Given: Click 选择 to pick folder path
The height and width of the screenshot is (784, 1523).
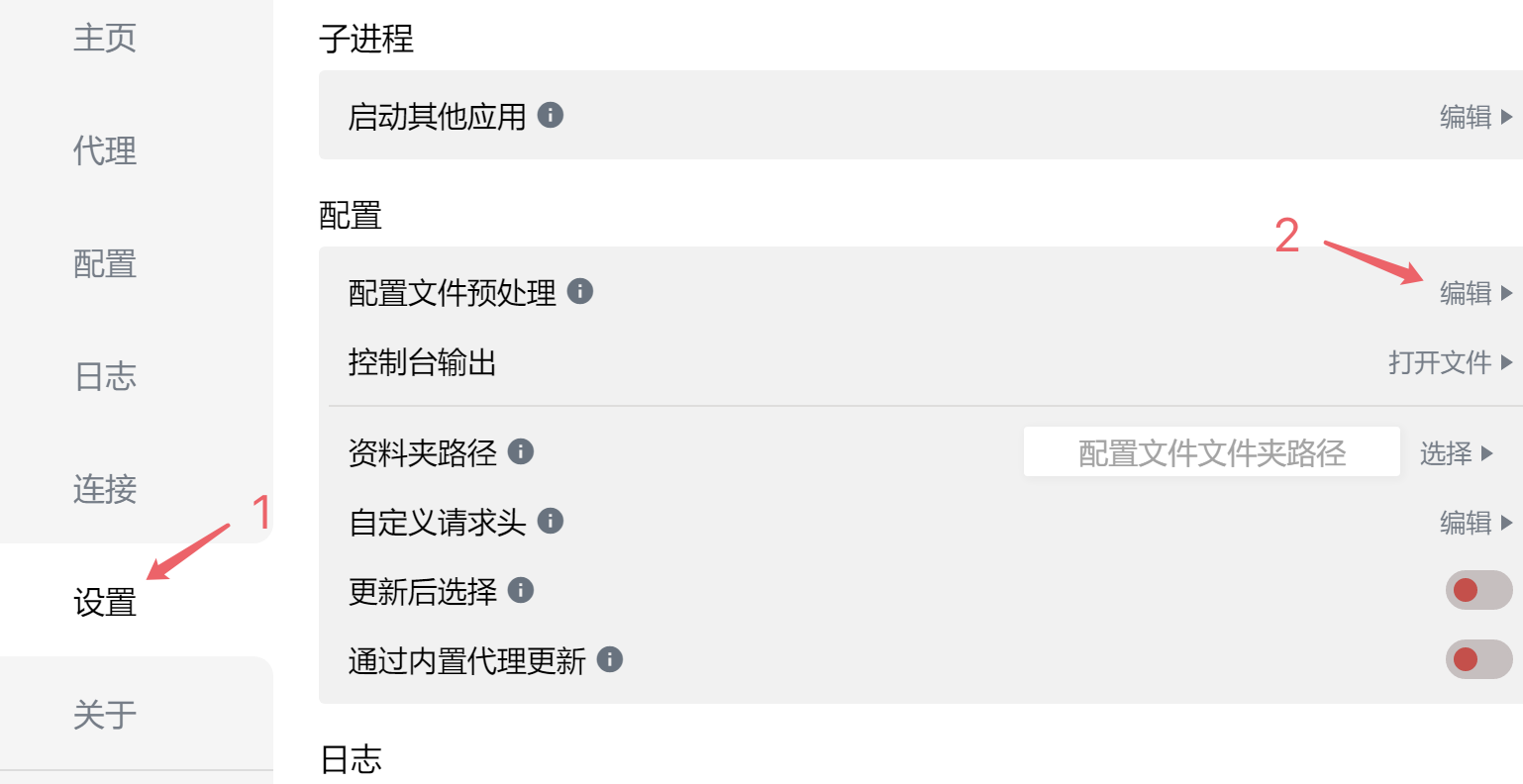Looking at the screenshot, I should (x=1456, y=453).
